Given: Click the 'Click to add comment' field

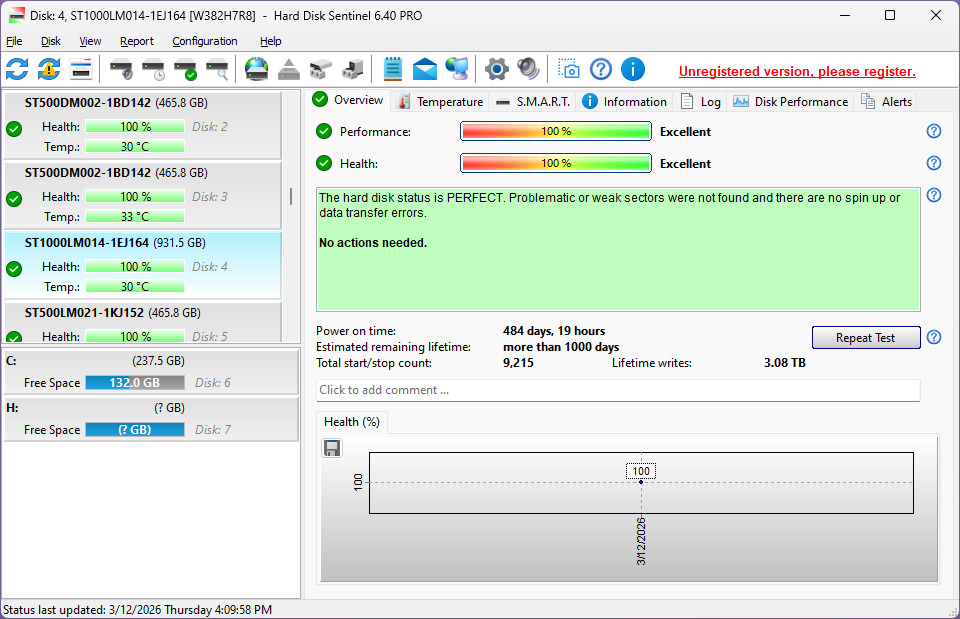Looking at the screenshot, I should coord(618,390).
